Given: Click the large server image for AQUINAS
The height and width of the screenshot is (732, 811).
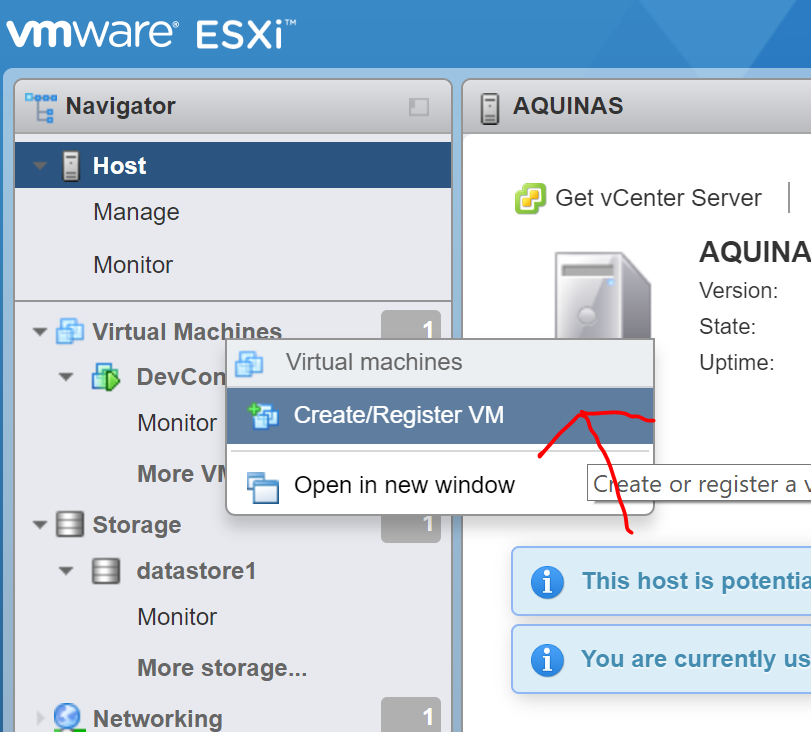Looking at the screenshot, I should click(x=603, y=295).
